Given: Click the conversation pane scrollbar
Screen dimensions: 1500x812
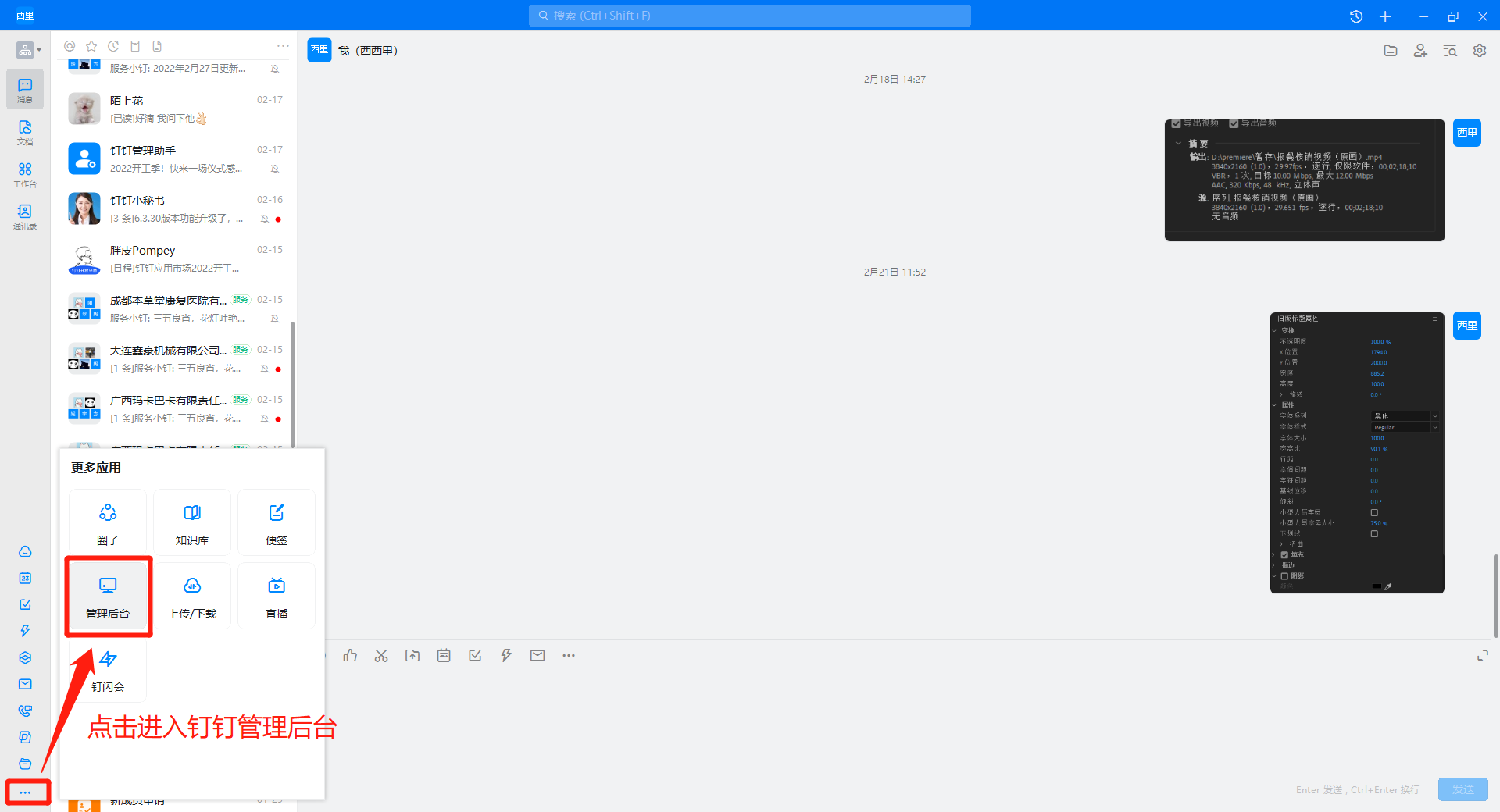Looking at the screenshot, I should [1495, 596].
